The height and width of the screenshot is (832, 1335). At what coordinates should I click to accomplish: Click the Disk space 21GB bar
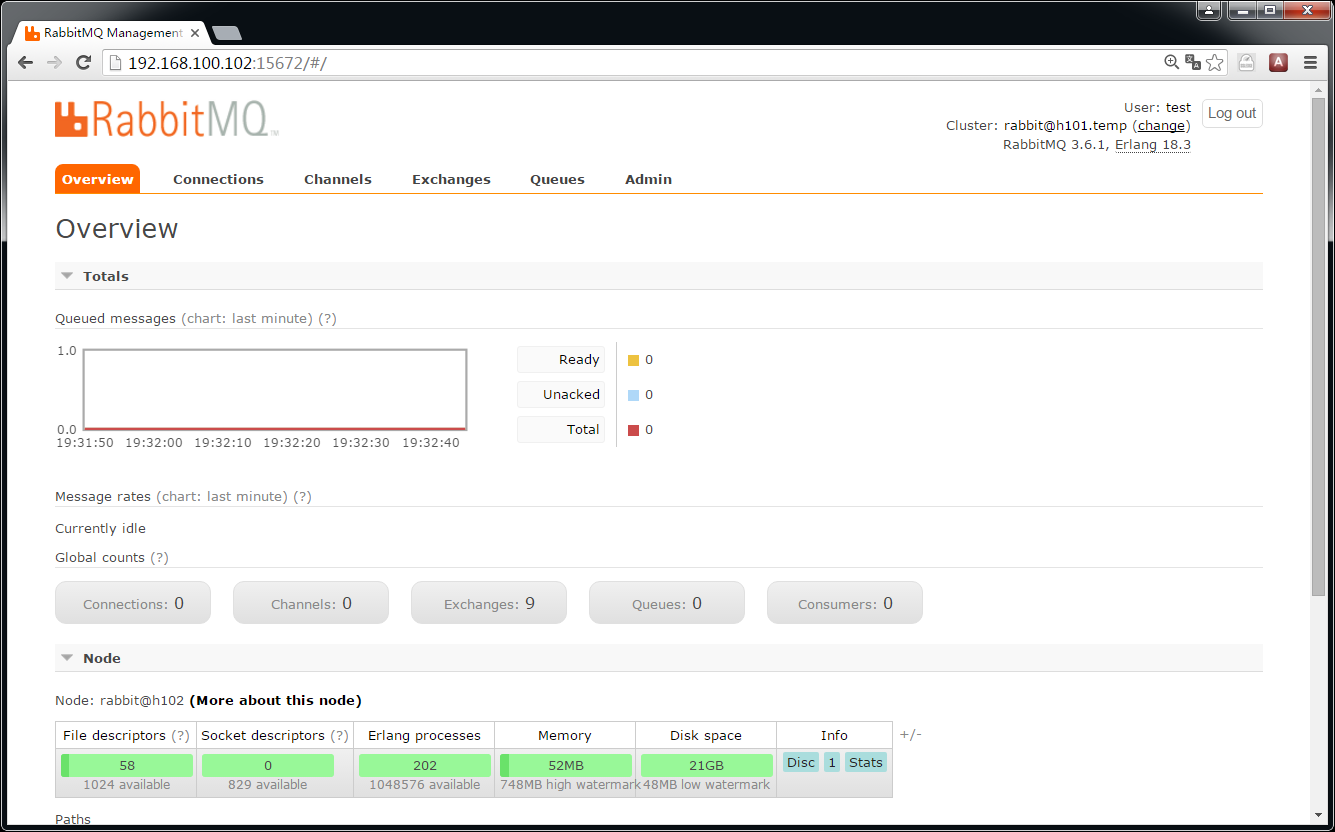707,765
